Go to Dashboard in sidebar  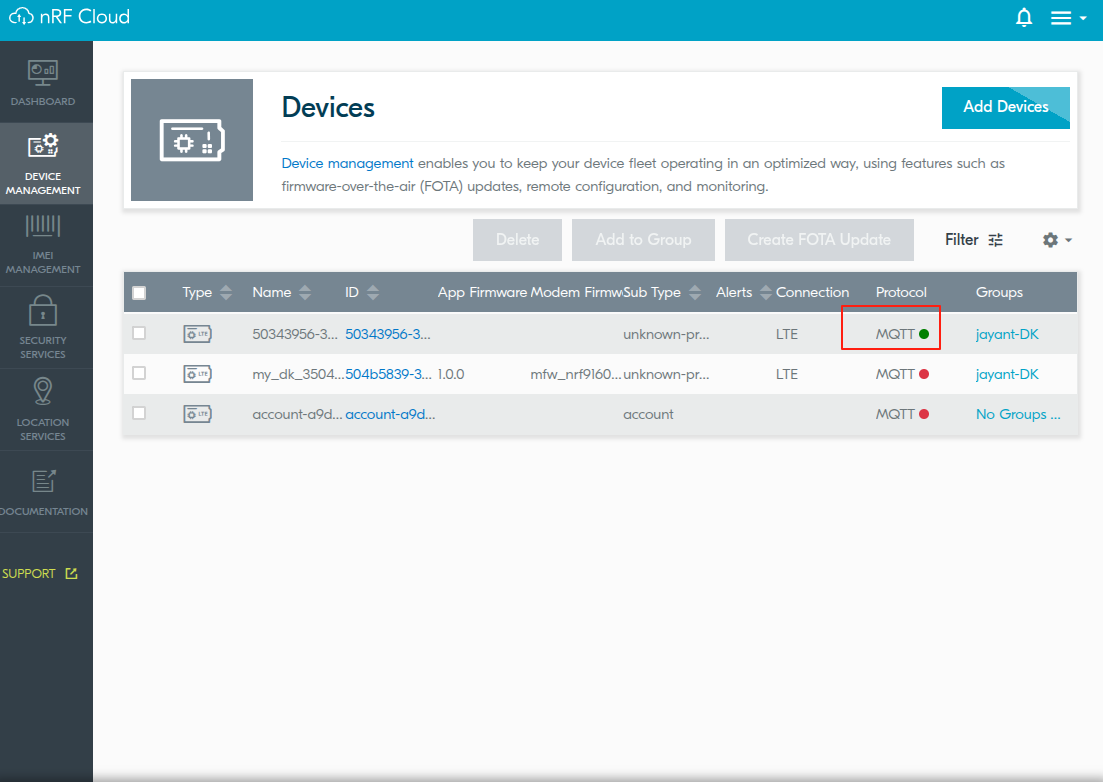click(x=43, y=83)
